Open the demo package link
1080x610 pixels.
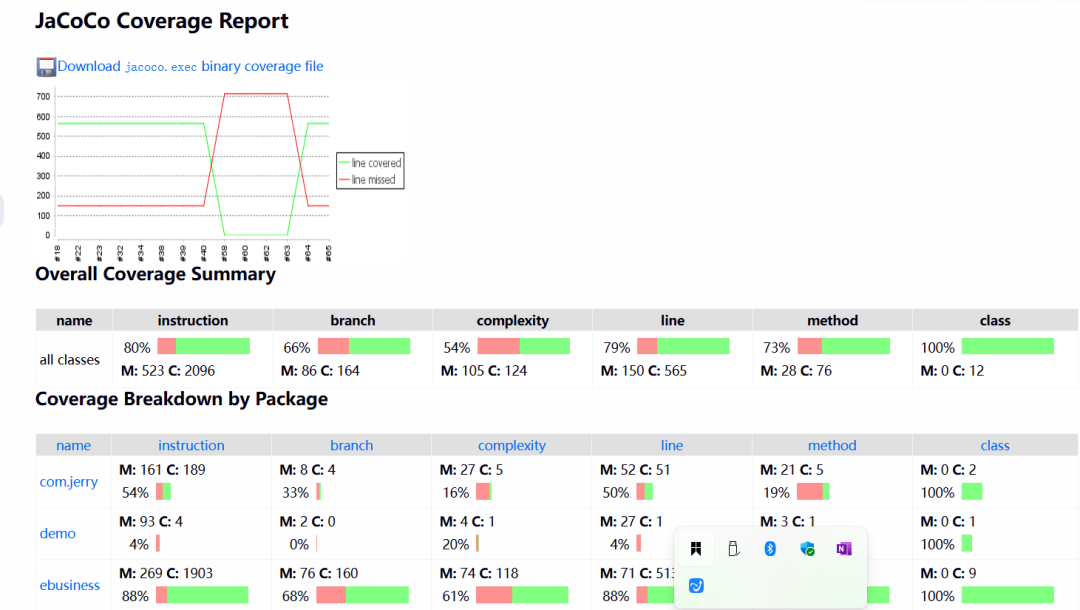[57, 534]
